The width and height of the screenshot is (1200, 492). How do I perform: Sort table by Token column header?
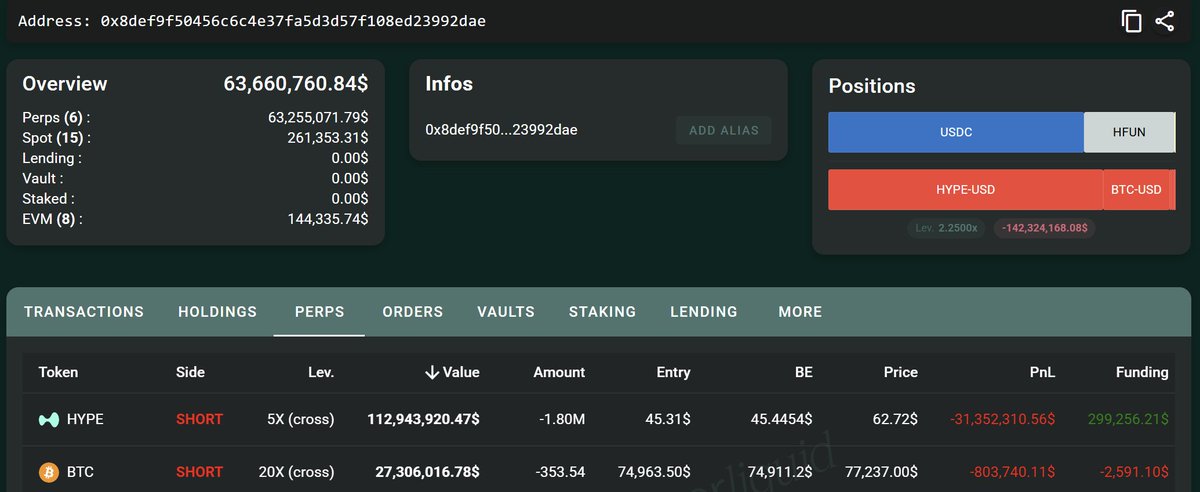pyautogui.click(x=58, y=372)
